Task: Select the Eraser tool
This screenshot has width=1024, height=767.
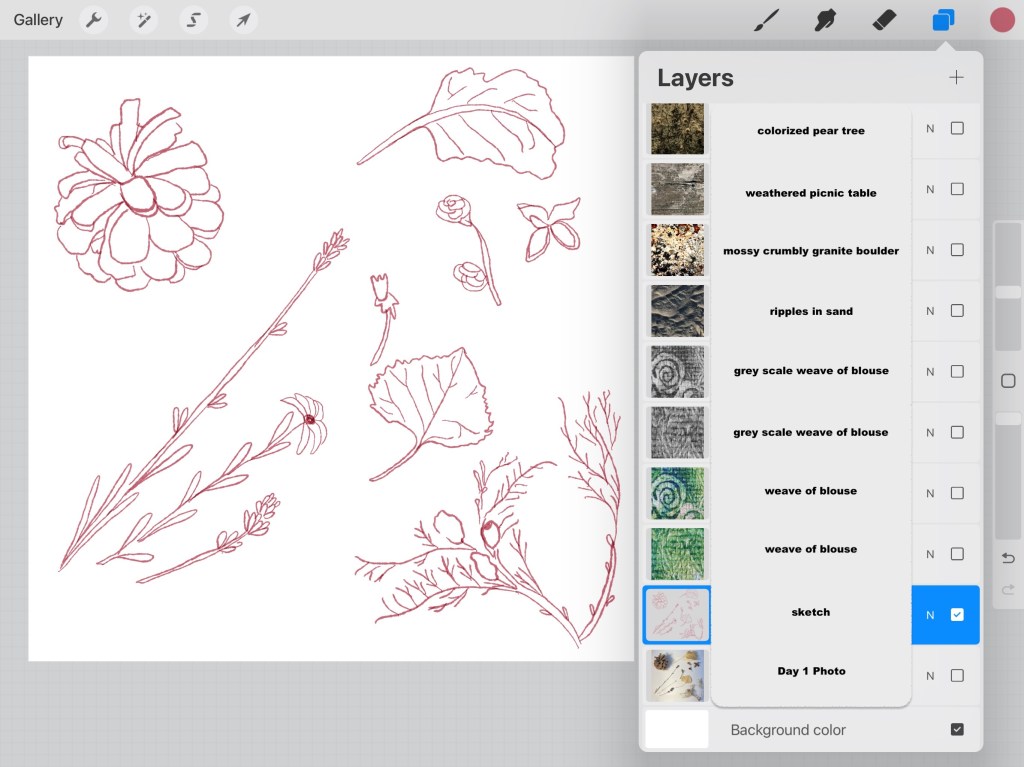Action: [x=884, y=20]
